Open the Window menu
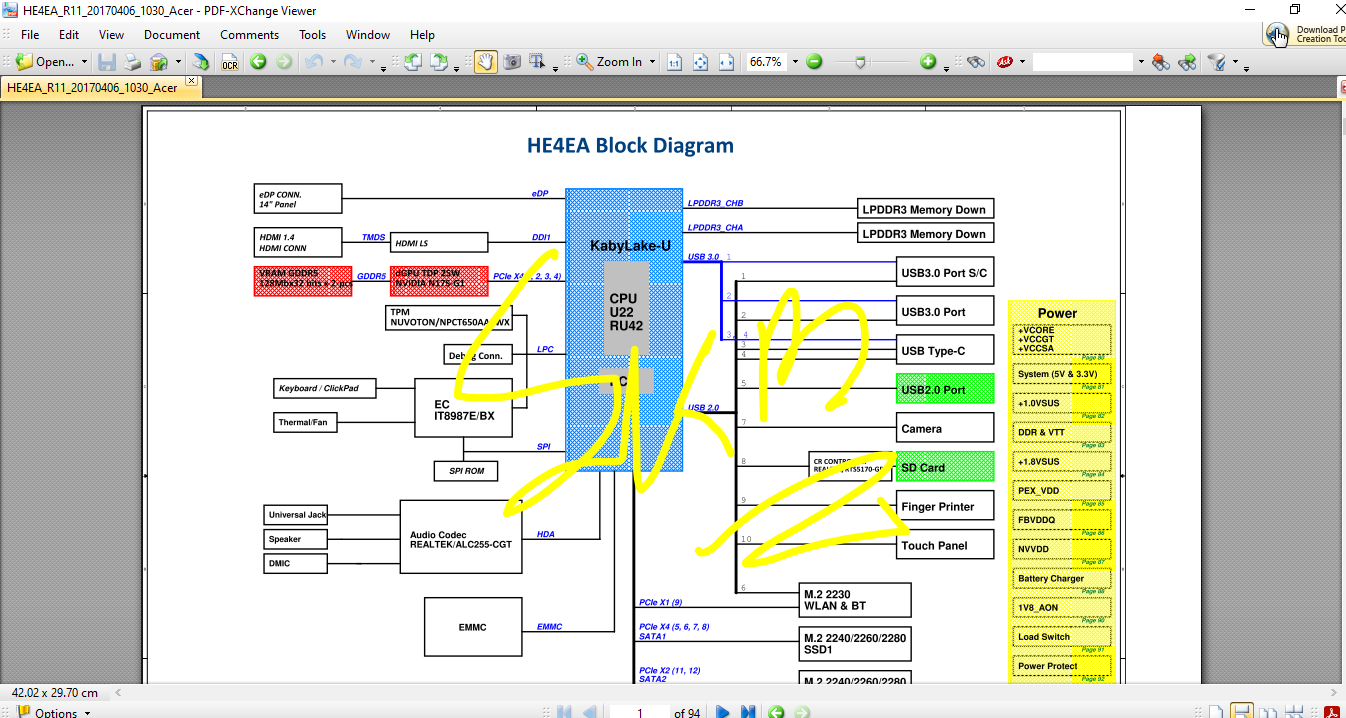The image size is (1346, 718). click(368, 35)
